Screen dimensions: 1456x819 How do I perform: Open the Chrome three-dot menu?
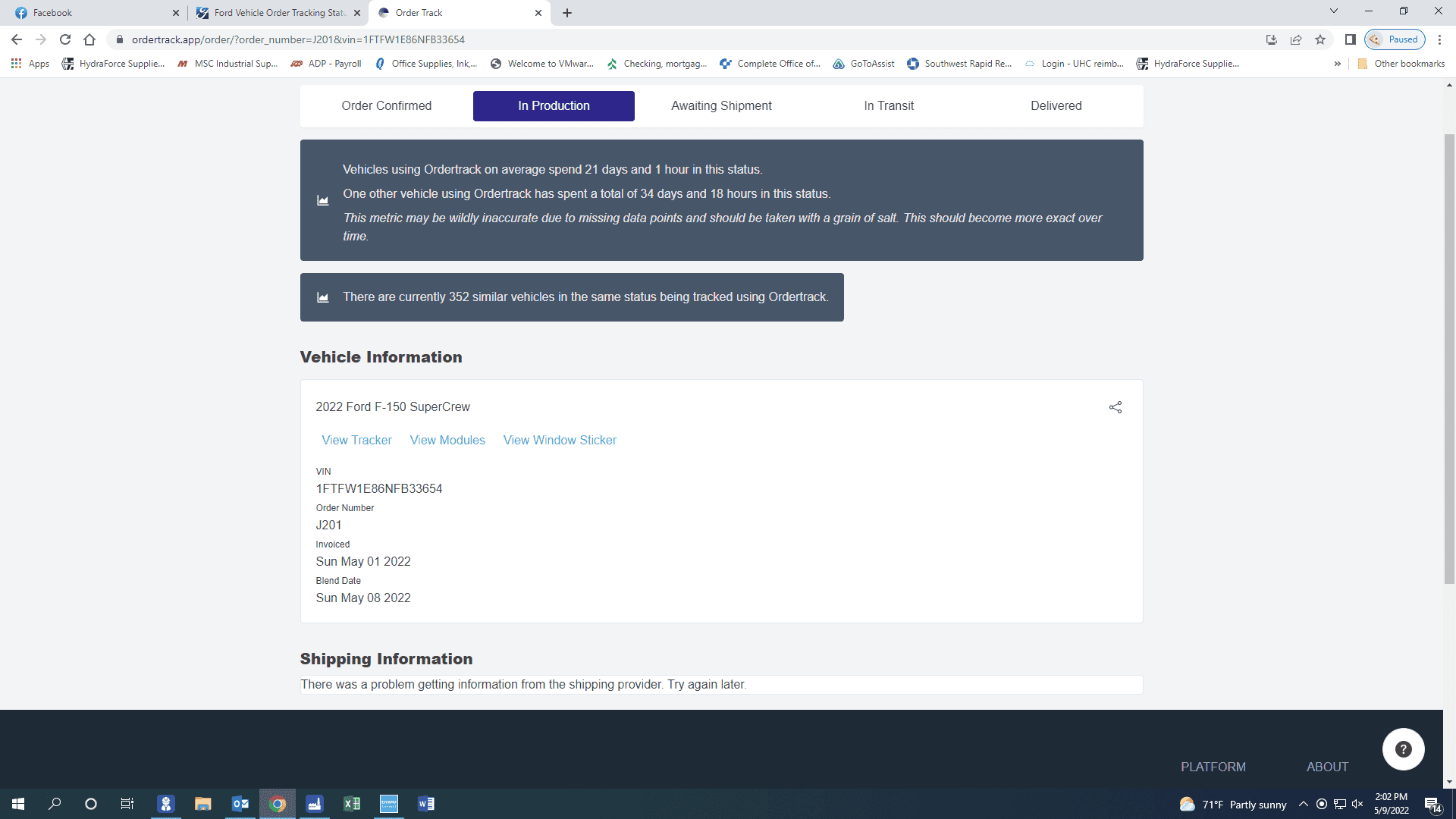[1439, 39]
